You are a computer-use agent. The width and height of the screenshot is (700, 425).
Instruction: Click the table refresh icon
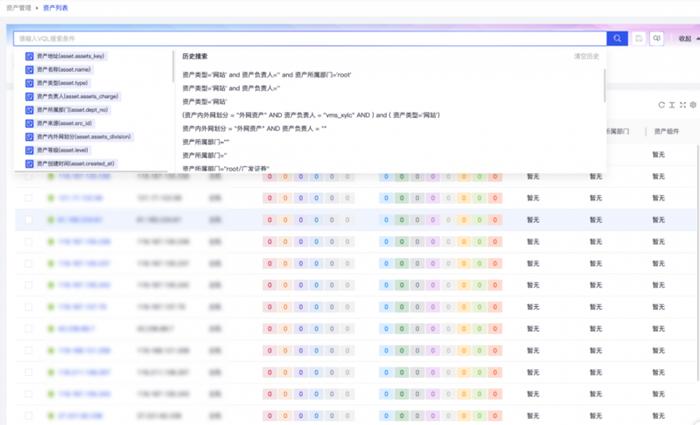(661, 104)
